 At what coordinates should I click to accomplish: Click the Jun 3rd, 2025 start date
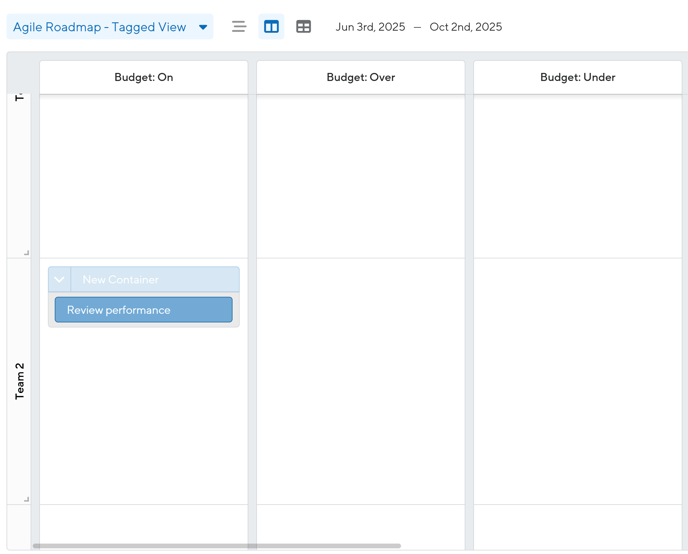370,27
